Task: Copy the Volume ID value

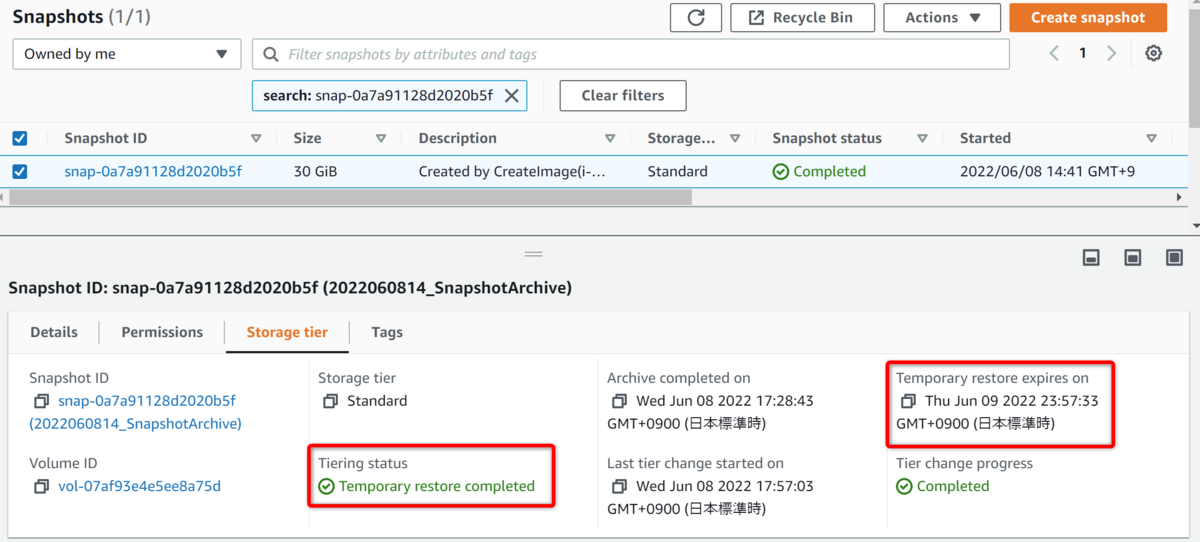Action: tap(41, 487)
